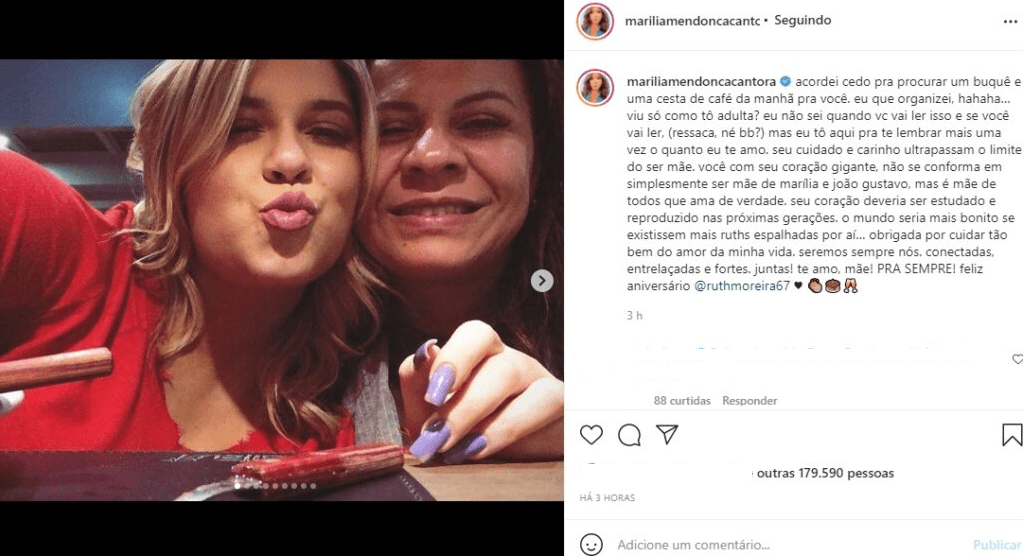Open the caption author's profile picture
The height and width of the screenshot is (556, 1023).
coord(595,87)
